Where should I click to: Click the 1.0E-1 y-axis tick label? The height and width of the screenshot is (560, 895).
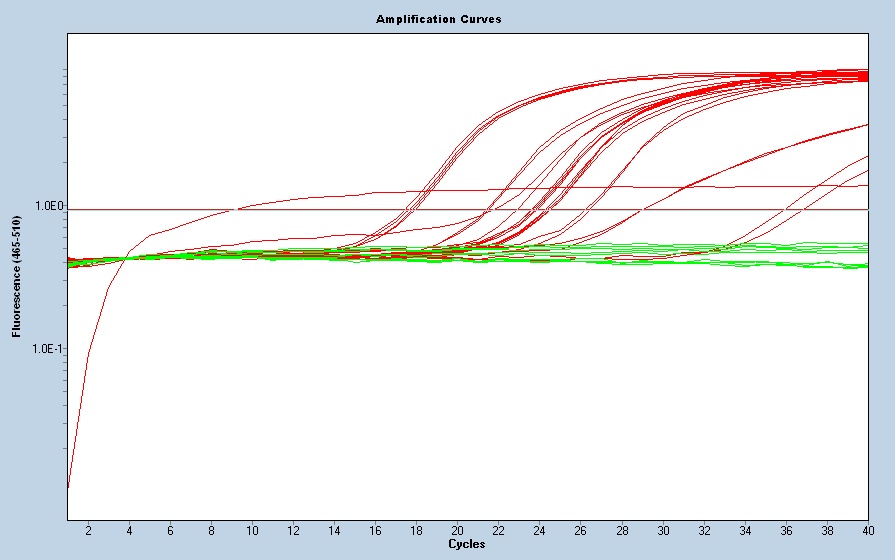[46, 349]
